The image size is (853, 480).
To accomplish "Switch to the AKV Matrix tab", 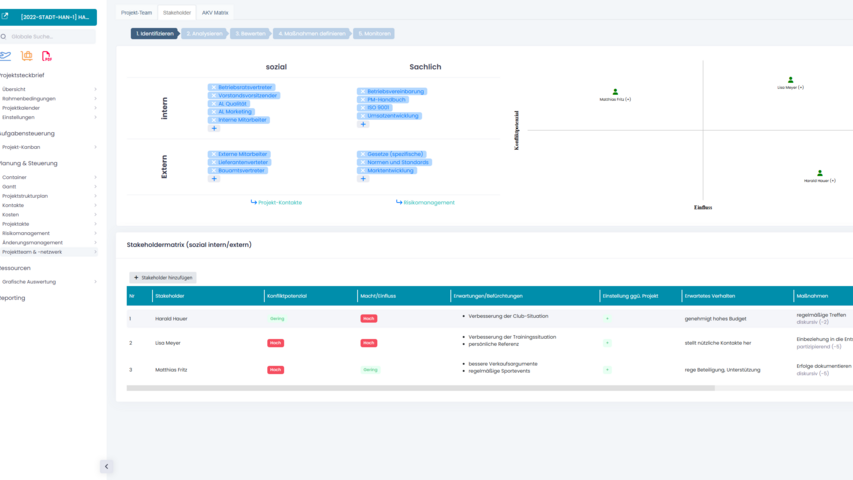I will click(x=215, y=13).
